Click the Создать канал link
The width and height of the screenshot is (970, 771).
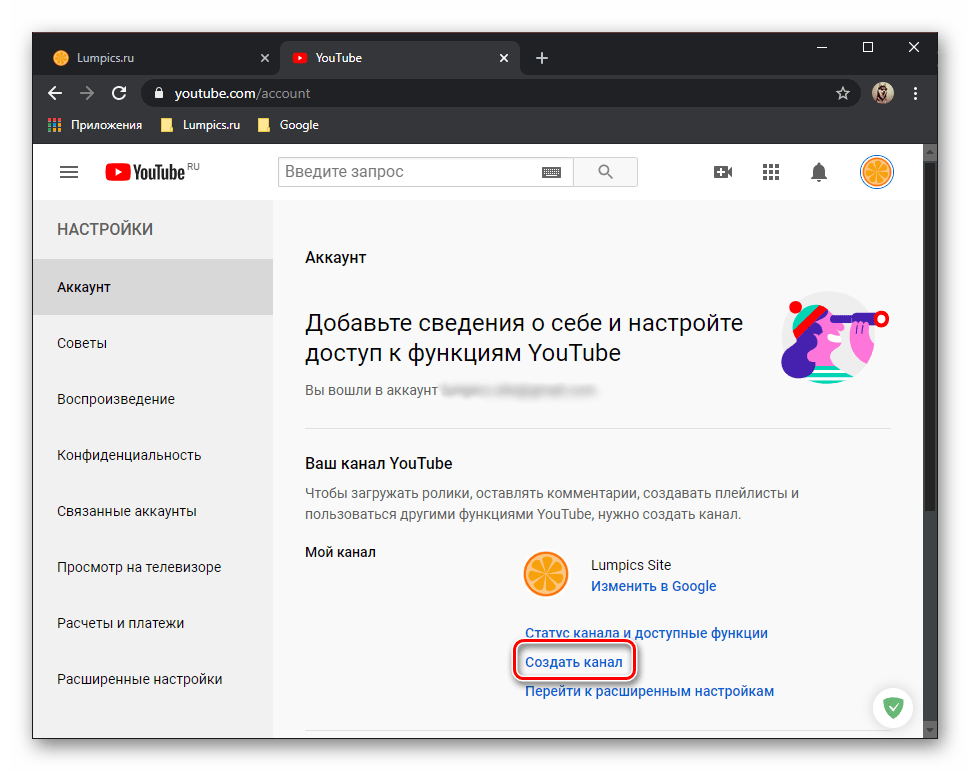point(573,662)
